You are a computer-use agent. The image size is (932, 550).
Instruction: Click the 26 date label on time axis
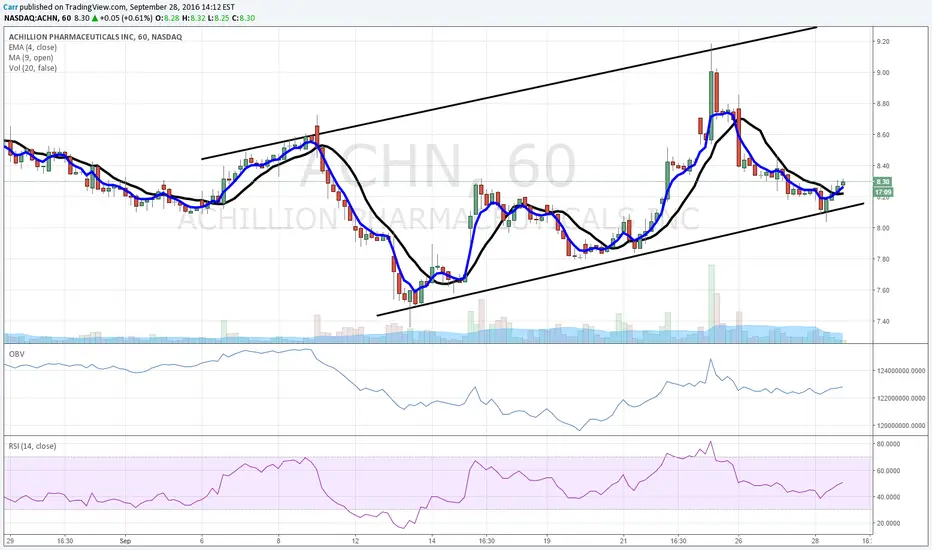tap(739, 541)
